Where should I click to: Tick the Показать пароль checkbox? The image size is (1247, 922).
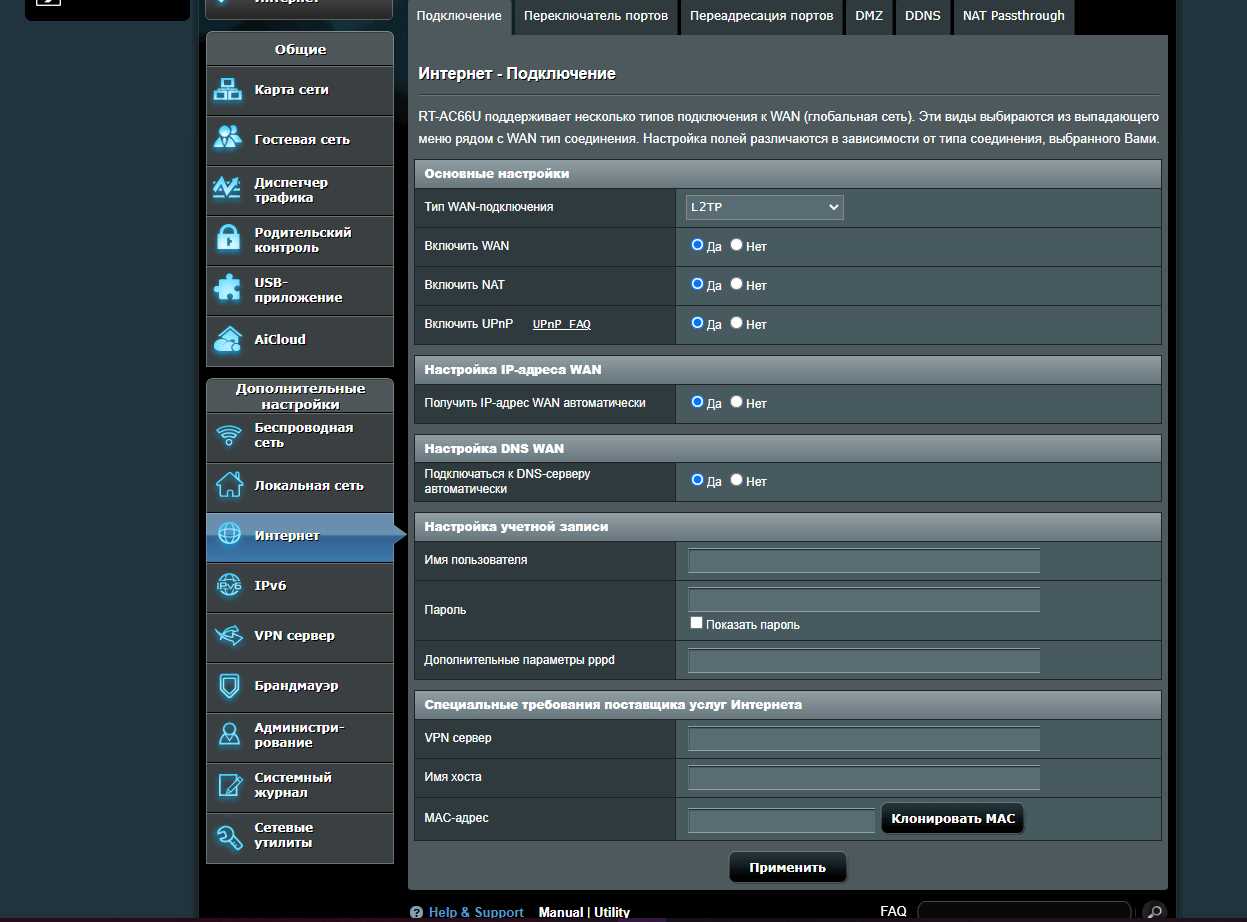pyautogui.click(x=697, y=623)
